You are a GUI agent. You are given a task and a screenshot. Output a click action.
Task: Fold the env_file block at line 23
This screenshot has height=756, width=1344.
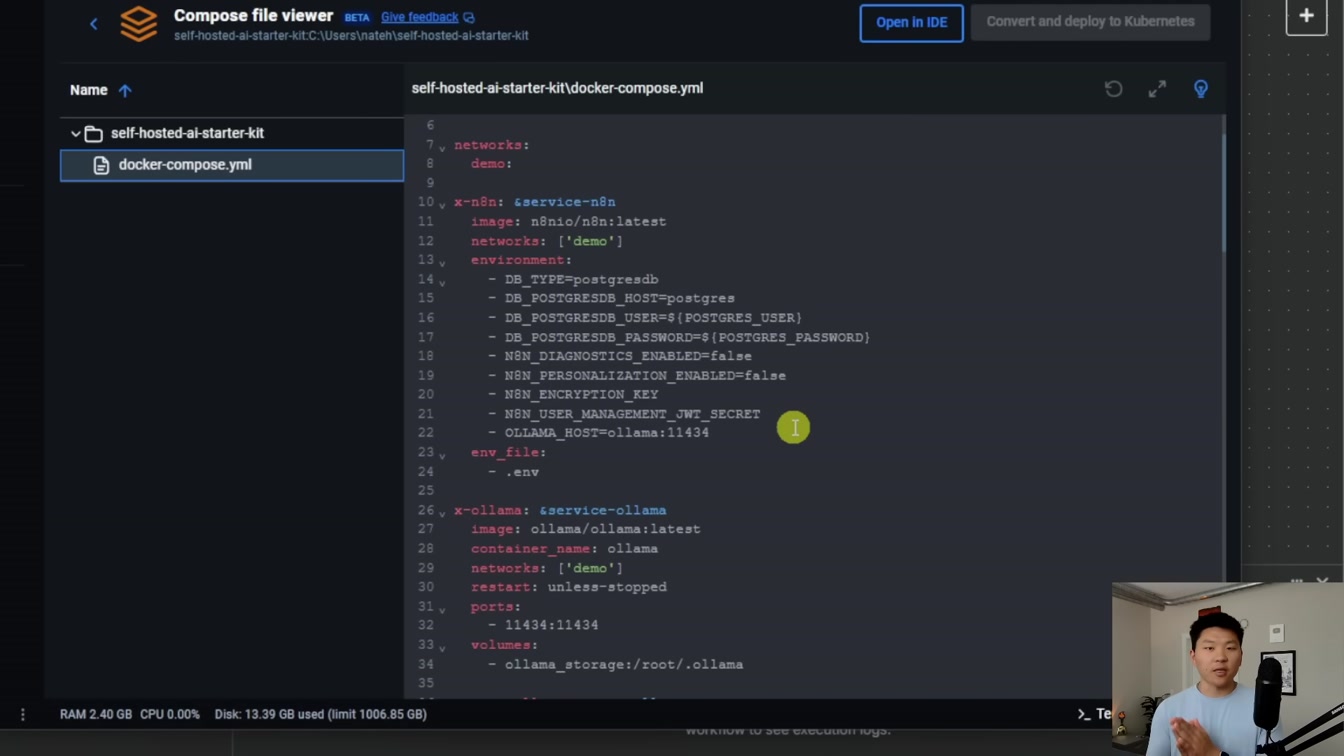pyautogui.click(x=442, y=454)
